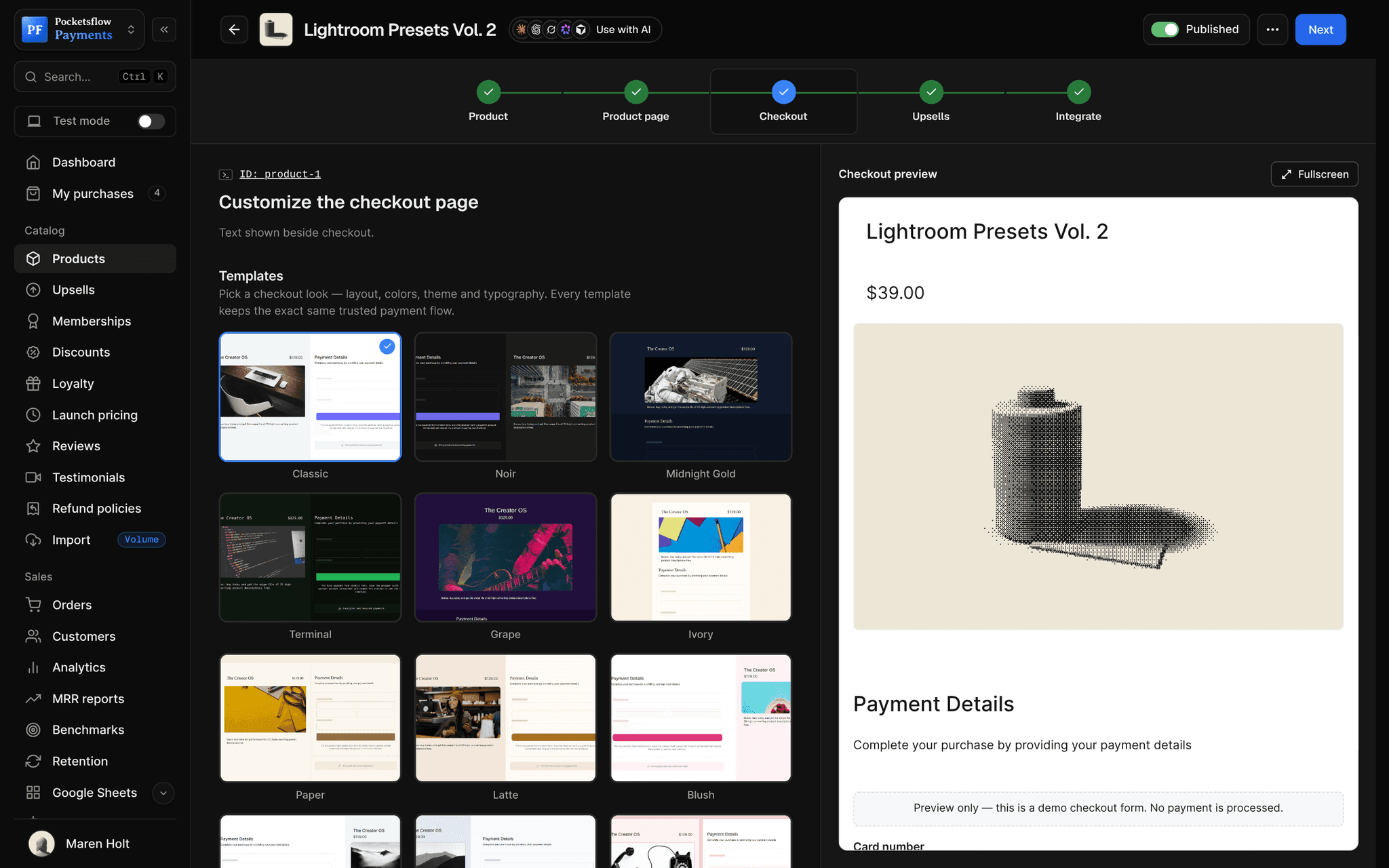Open the checkout preview Fullscreen
1389x868 pixels.
tap(1314, 174)
